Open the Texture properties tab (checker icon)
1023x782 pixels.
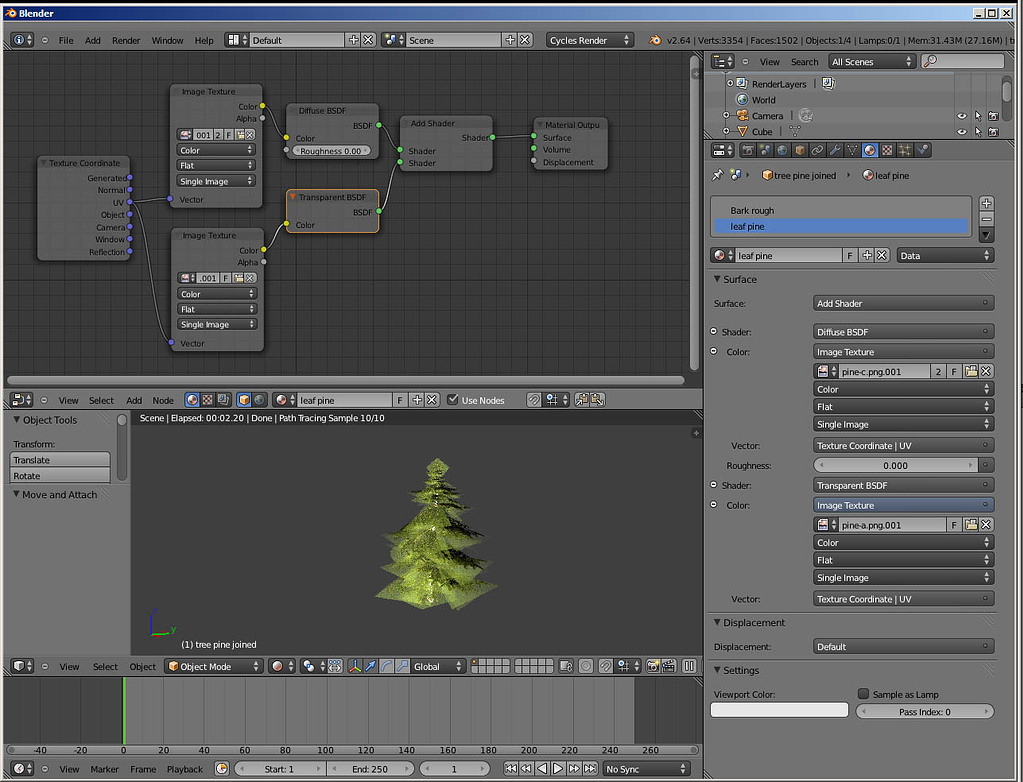click(887, 151)
